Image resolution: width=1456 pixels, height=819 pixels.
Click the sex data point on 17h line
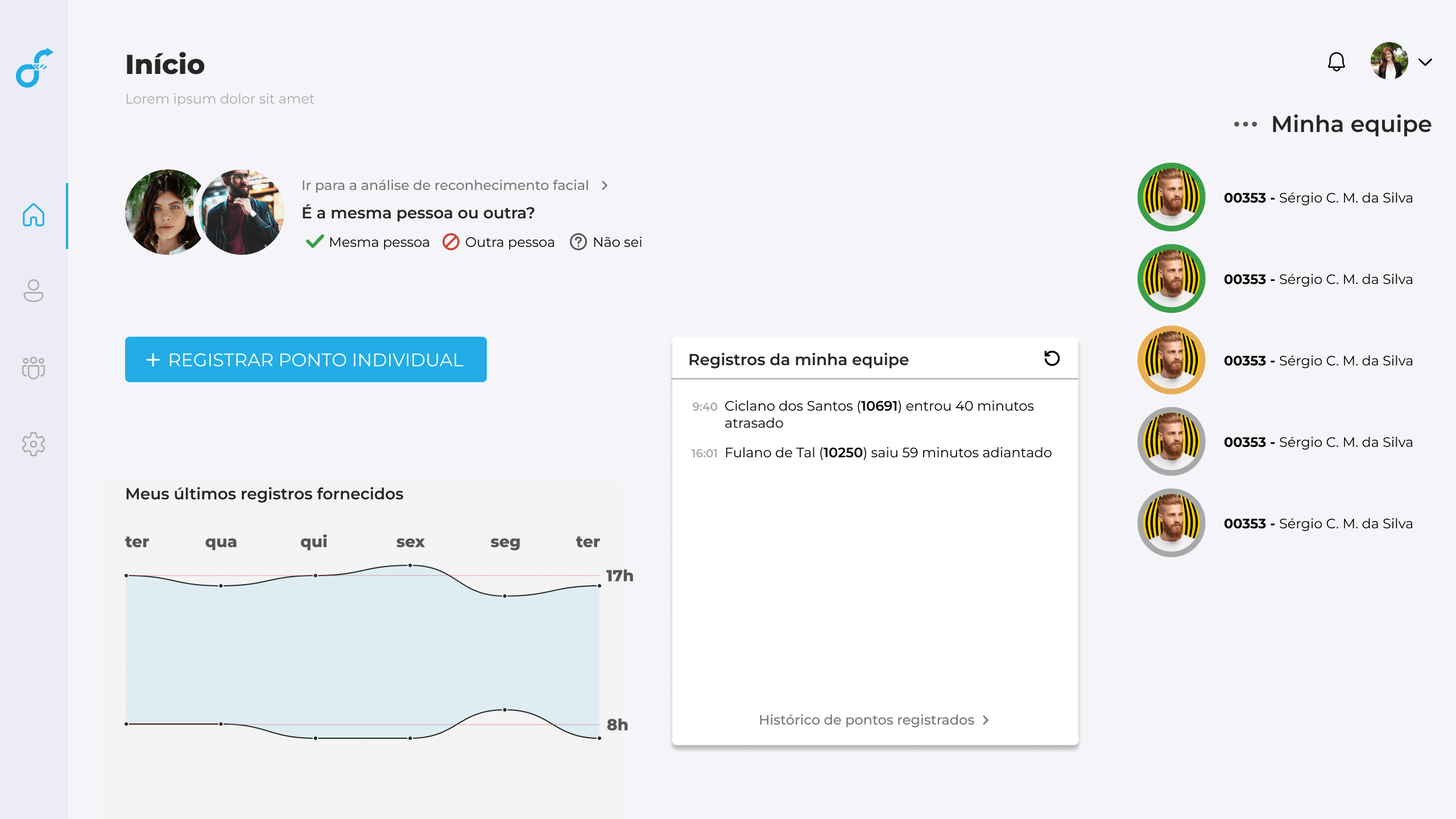410,565
